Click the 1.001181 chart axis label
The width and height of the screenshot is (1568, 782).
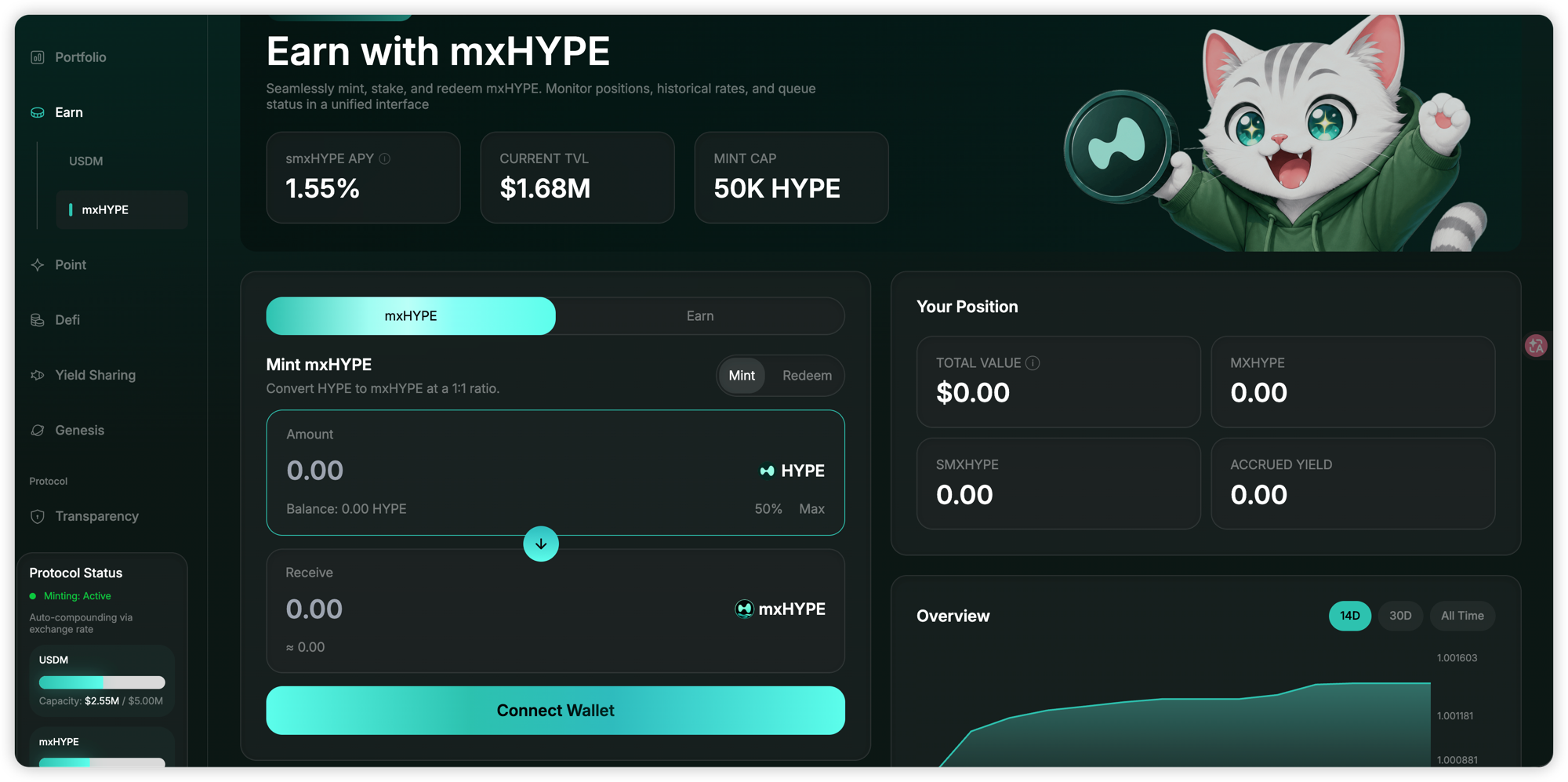(1455, 716)
